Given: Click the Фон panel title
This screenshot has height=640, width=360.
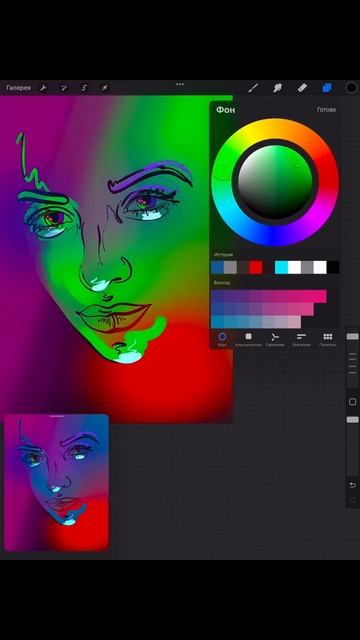Looking at the screenshot, I should (x=225, y=109).
